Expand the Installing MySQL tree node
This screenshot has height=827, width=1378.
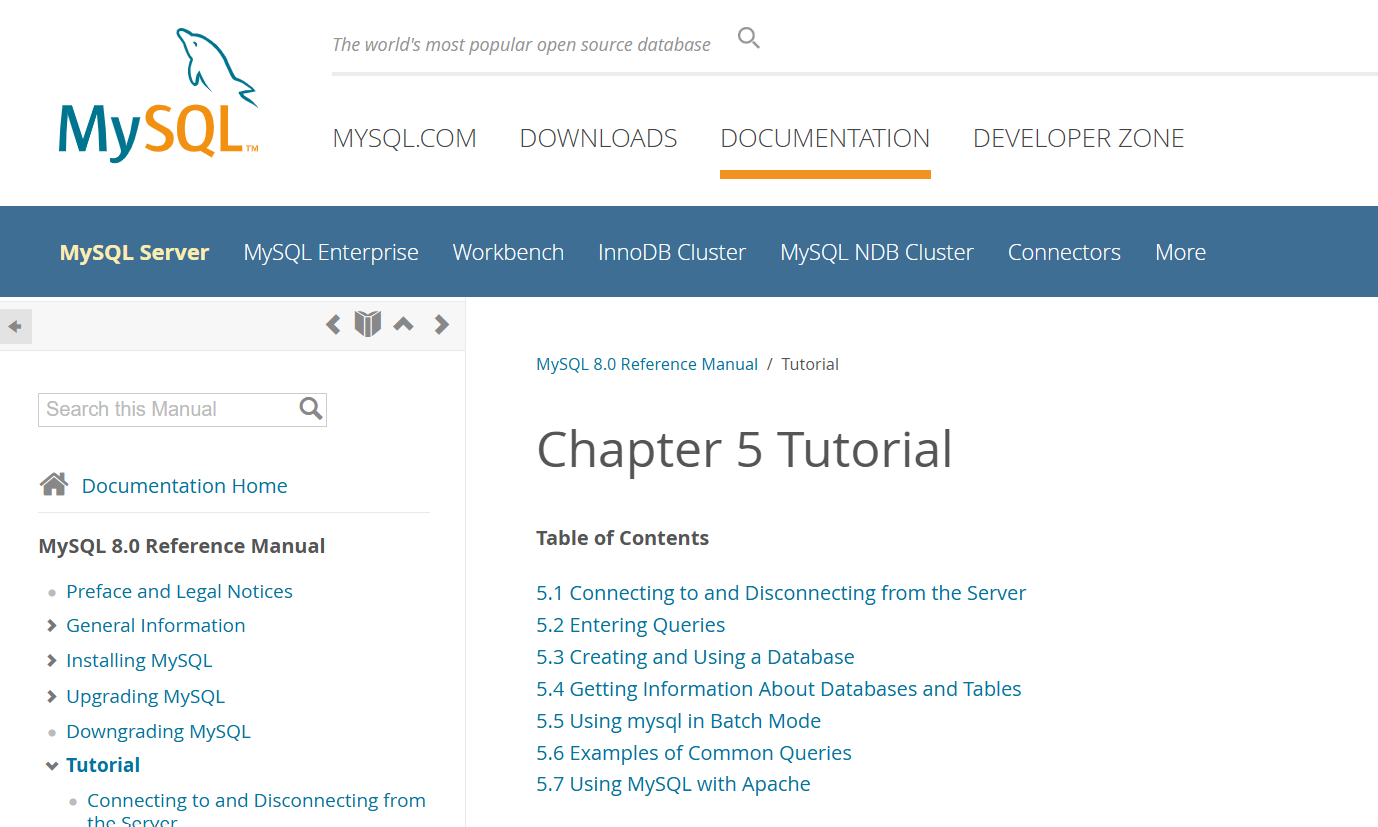click(52, 661)
